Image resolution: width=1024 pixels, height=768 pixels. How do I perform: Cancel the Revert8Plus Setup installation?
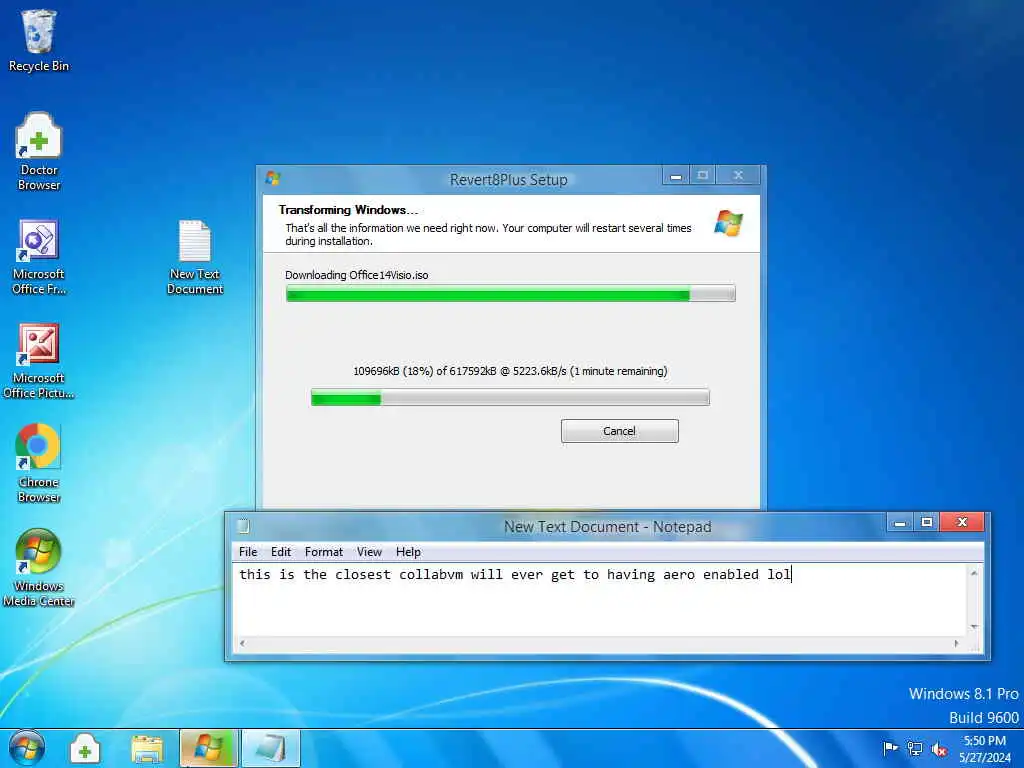tap(620, 431)
